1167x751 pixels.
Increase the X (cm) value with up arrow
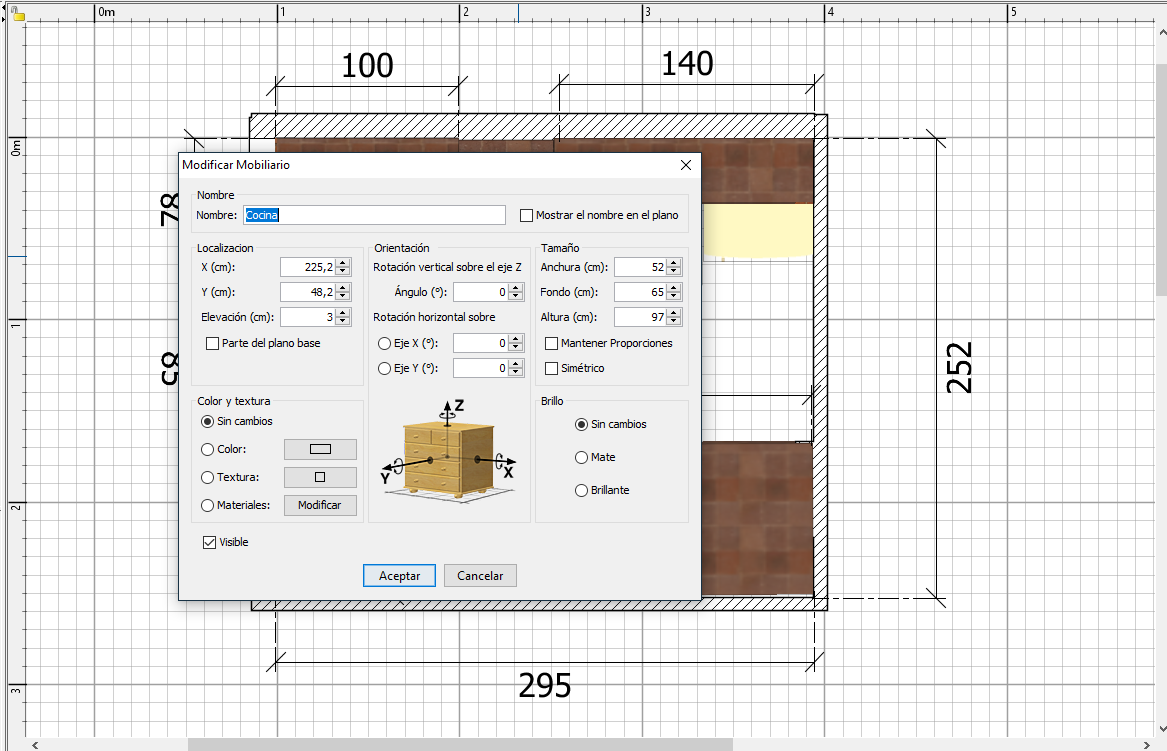tap(343, 263)
